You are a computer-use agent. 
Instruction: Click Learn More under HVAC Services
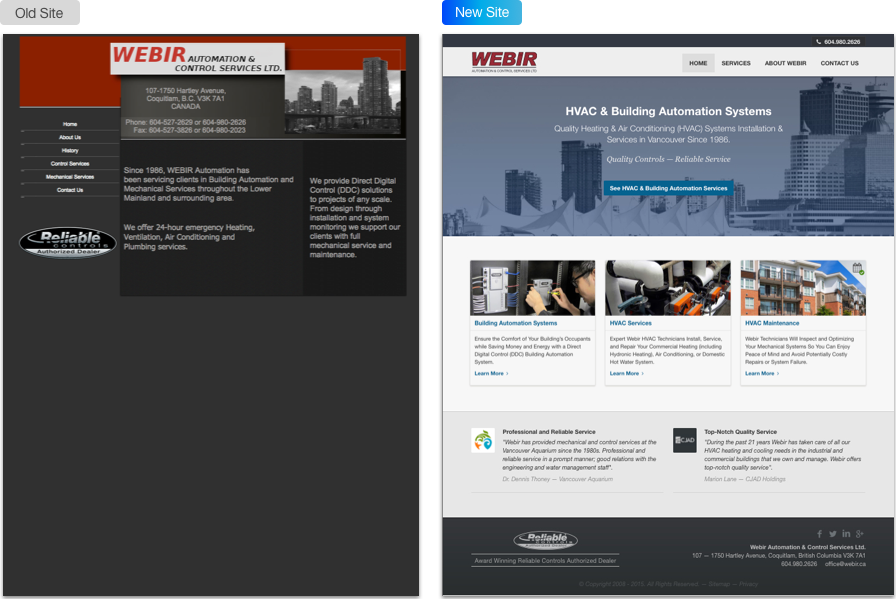click(627, 374)
